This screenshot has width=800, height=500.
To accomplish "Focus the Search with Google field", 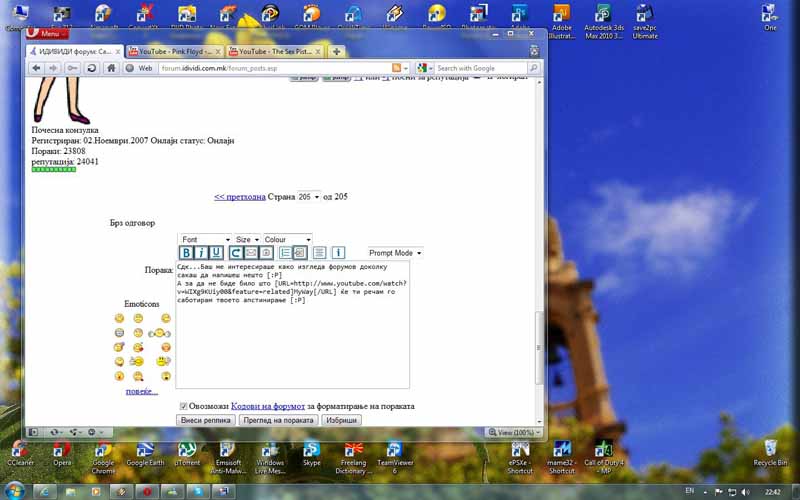I will [481, 68].
